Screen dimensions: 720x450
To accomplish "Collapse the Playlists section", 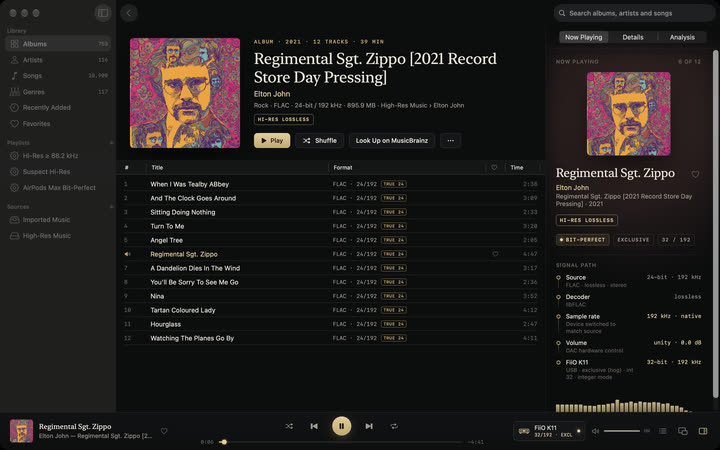I will point(111,143).
